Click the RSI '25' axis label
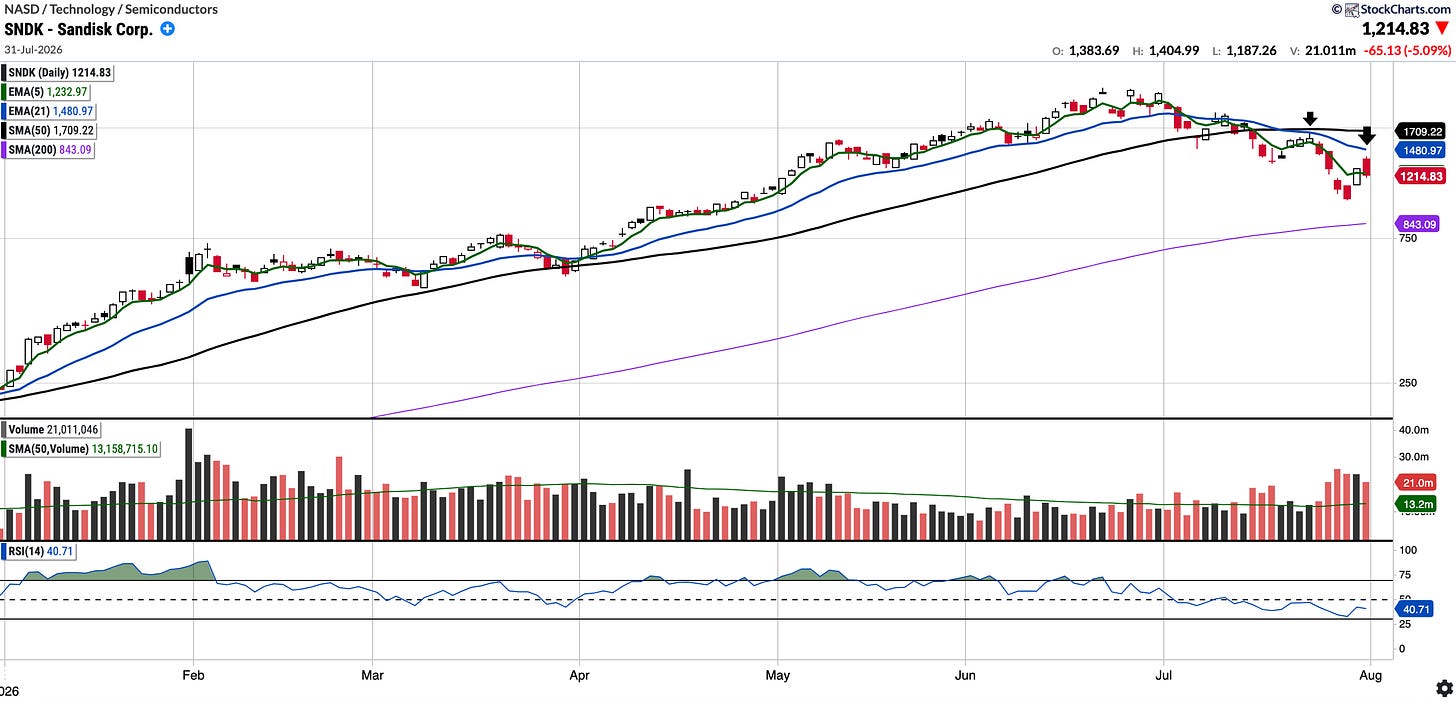This screenshot has width=1456, height=702. coord(1407,624)
